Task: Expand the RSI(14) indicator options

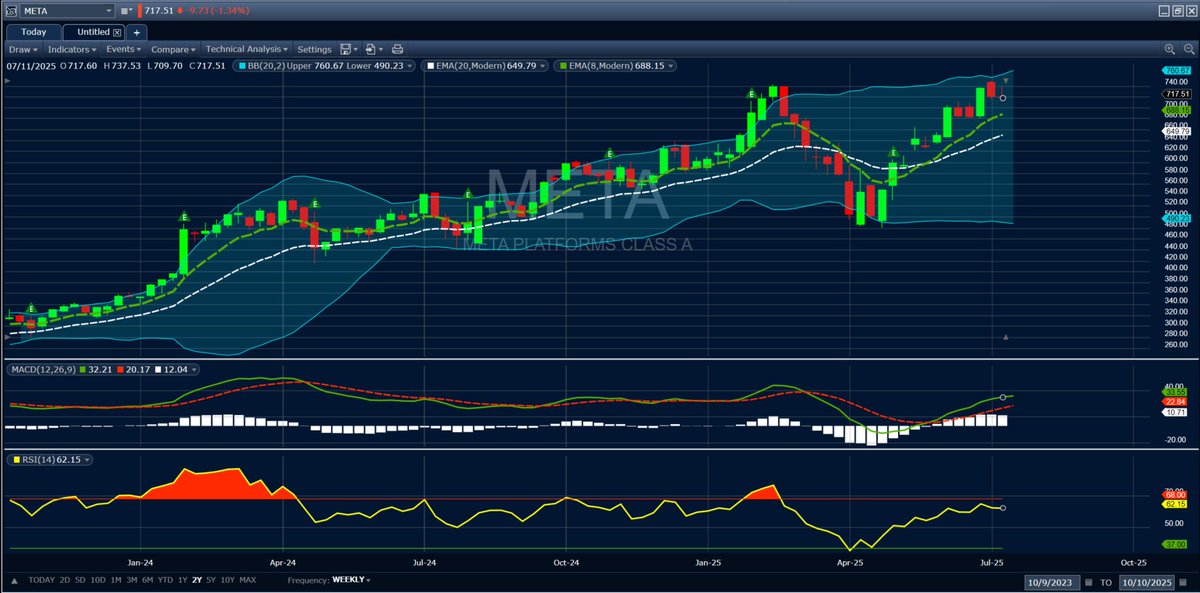Action: (87, 460)
